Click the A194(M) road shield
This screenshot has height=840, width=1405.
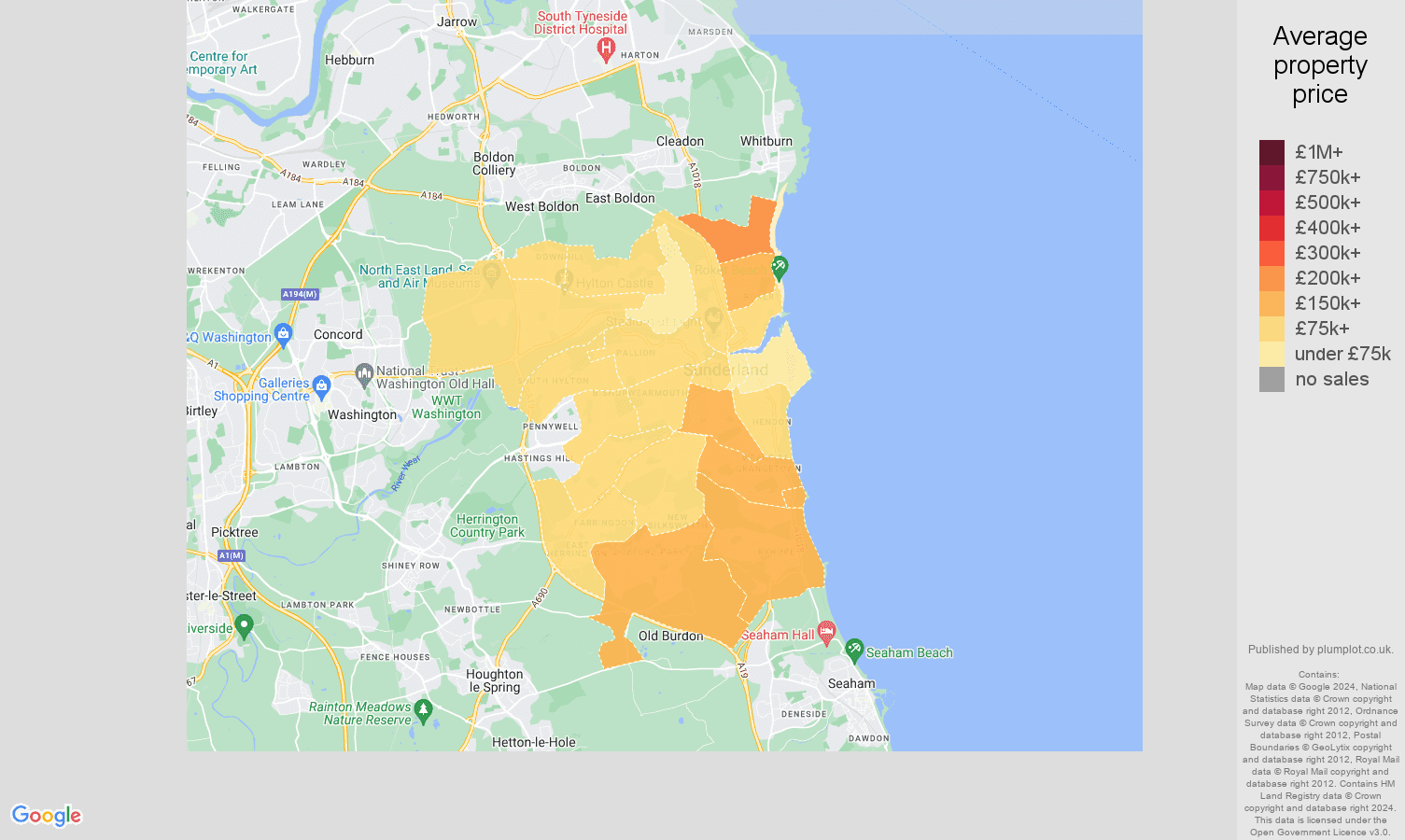point(300,294)
